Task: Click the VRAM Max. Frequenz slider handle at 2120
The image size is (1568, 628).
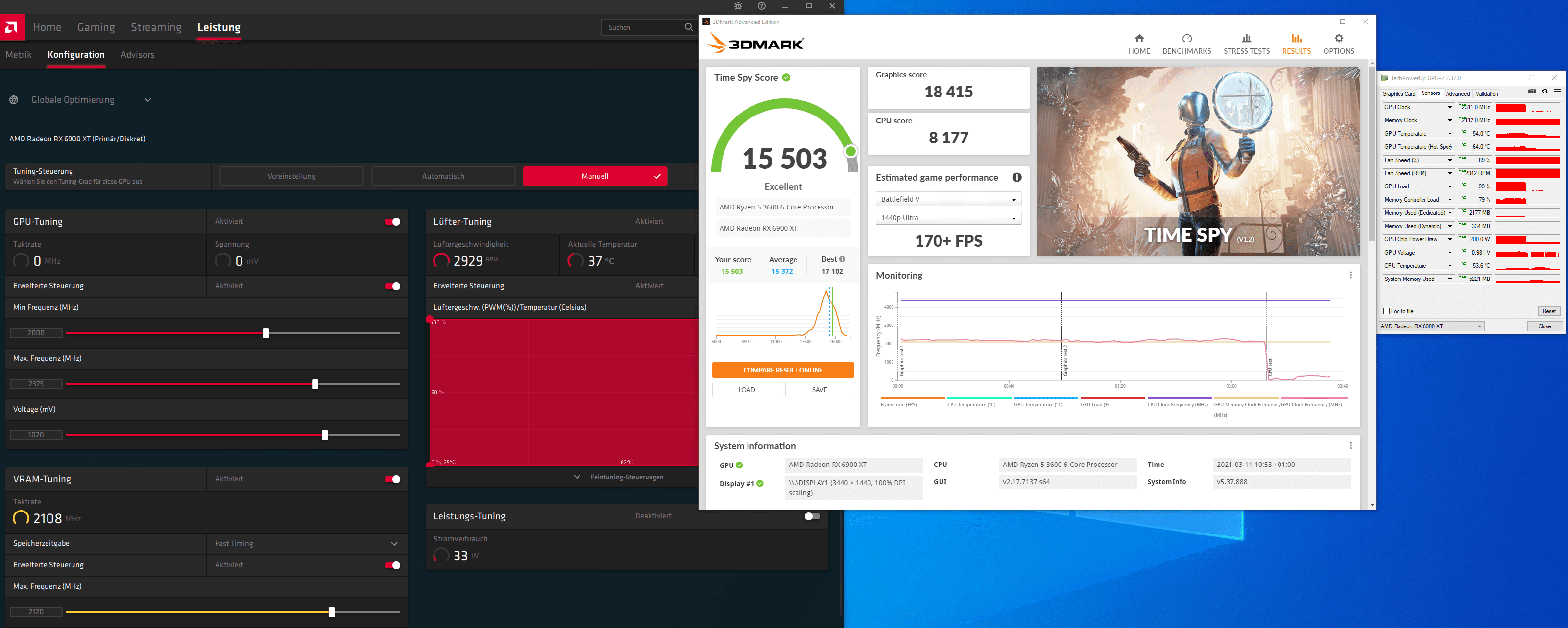Action: pyautogui.click(x=332, y=612)
